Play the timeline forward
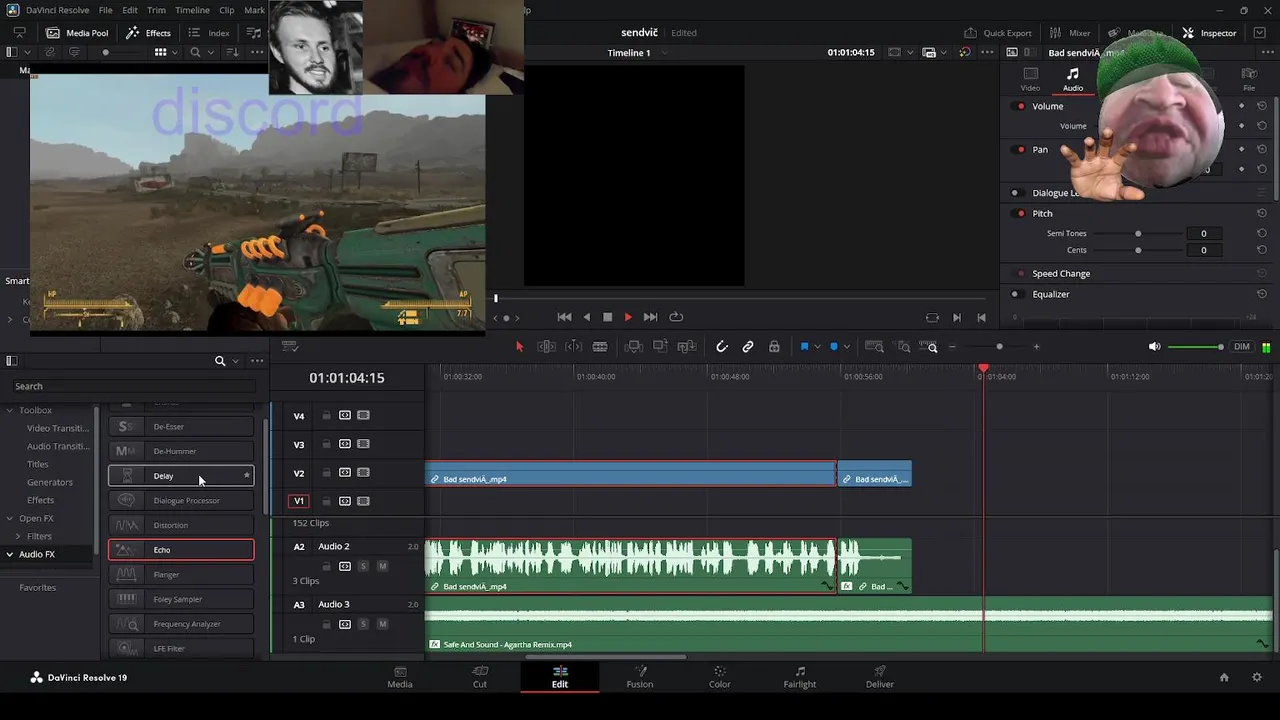The image size is (1280, 720). tap(628, 317)
